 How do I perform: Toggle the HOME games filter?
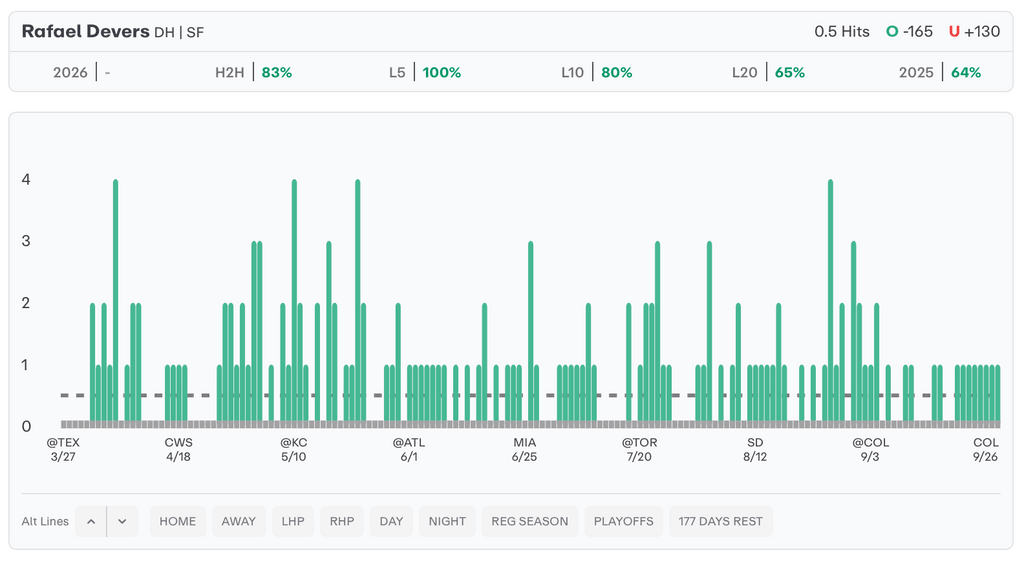pos(178,521)
